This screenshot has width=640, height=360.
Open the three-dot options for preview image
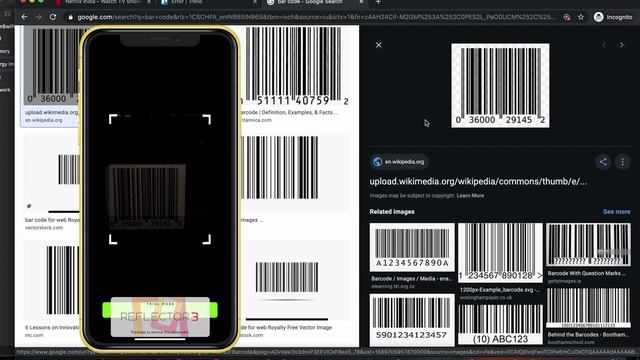click(x=622, y=162)
